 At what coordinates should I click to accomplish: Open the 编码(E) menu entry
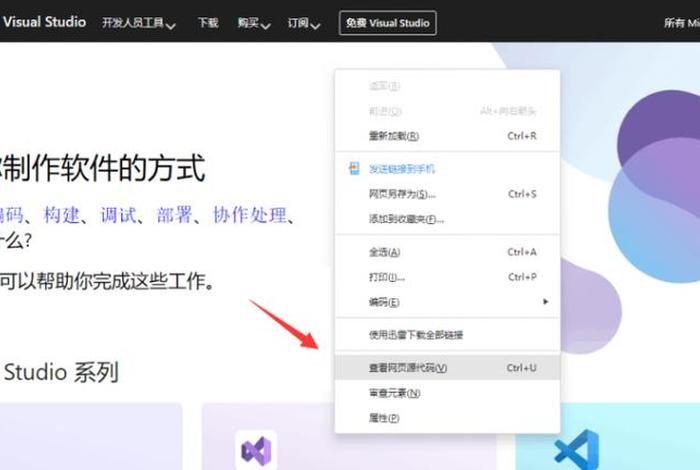[x=447, y=302]
